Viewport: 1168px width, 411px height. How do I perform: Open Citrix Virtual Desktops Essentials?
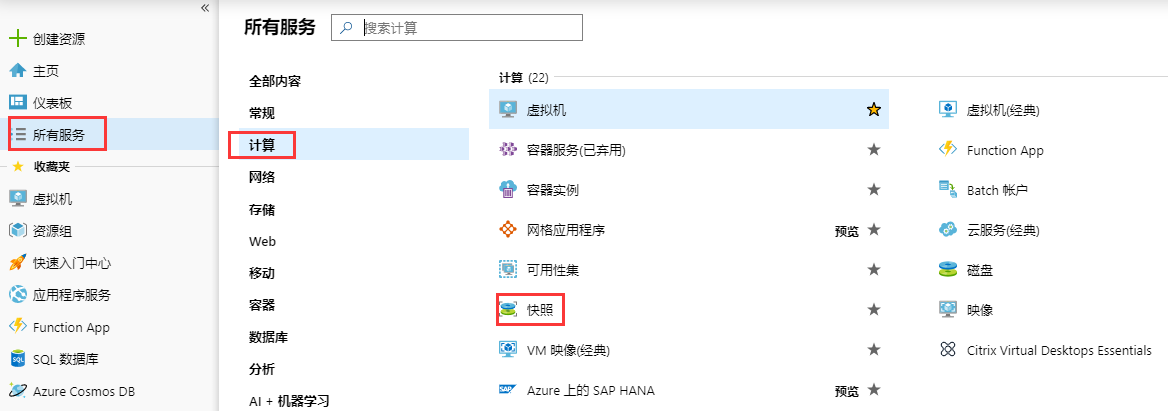point(1059,350)
